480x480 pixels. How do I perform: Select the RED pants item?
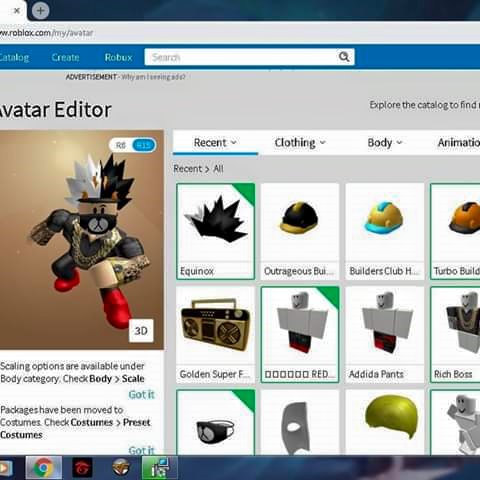(300, 335)
